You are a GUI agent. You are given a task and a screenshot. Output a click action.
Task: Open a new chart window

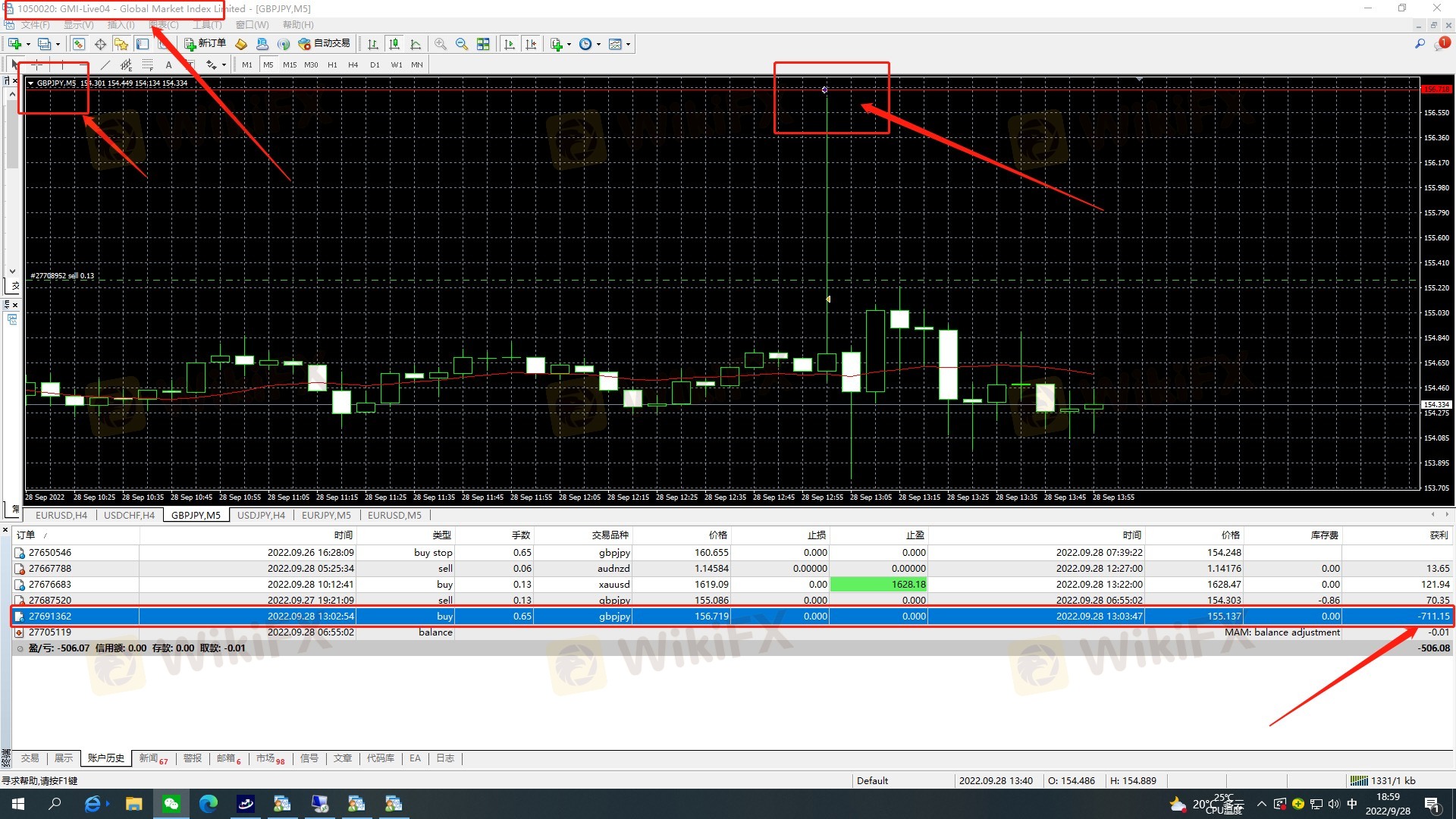pyautogui.click(x=14, y=44)
